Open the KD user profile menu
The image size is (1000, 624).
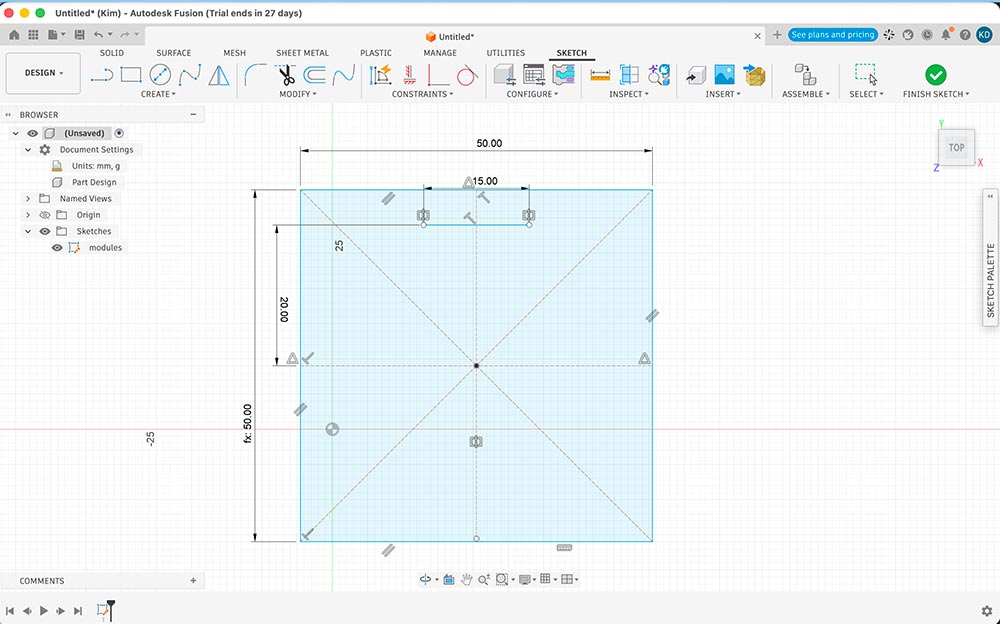click(983, 35)
